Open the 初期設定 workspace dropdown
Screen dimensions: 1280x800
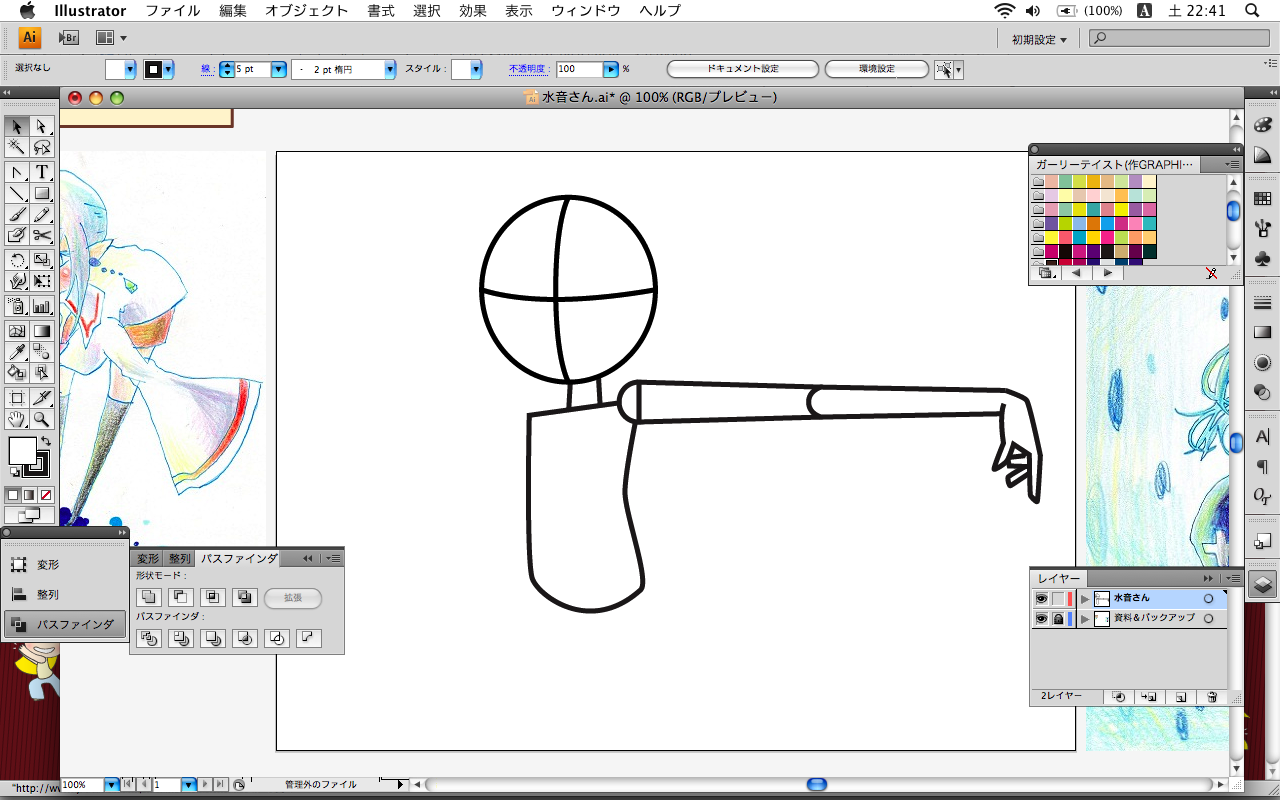click(x=1039, y=39)
